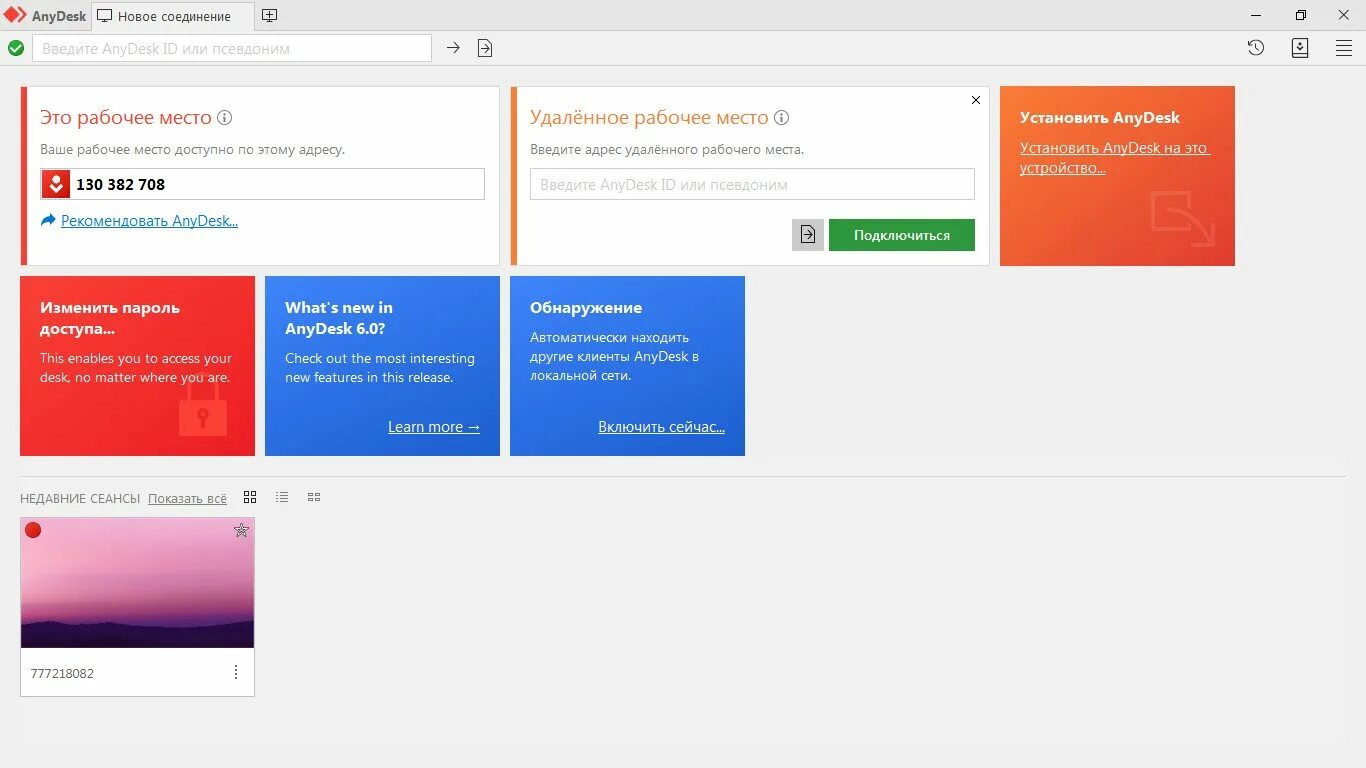This screenshot has height=768, width=1366.
Task: Toggle favorite star on recent session 777218082
Action: click(x=241, y=531)
